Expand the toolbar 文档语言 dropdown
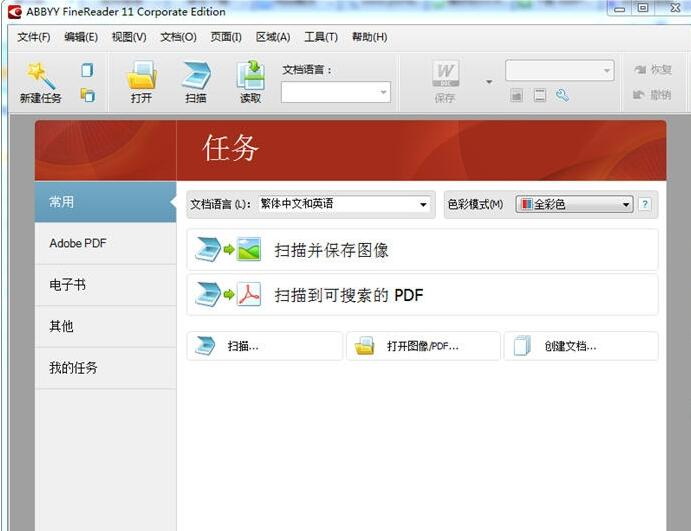 pyautogui.click(x=383, y=93)
